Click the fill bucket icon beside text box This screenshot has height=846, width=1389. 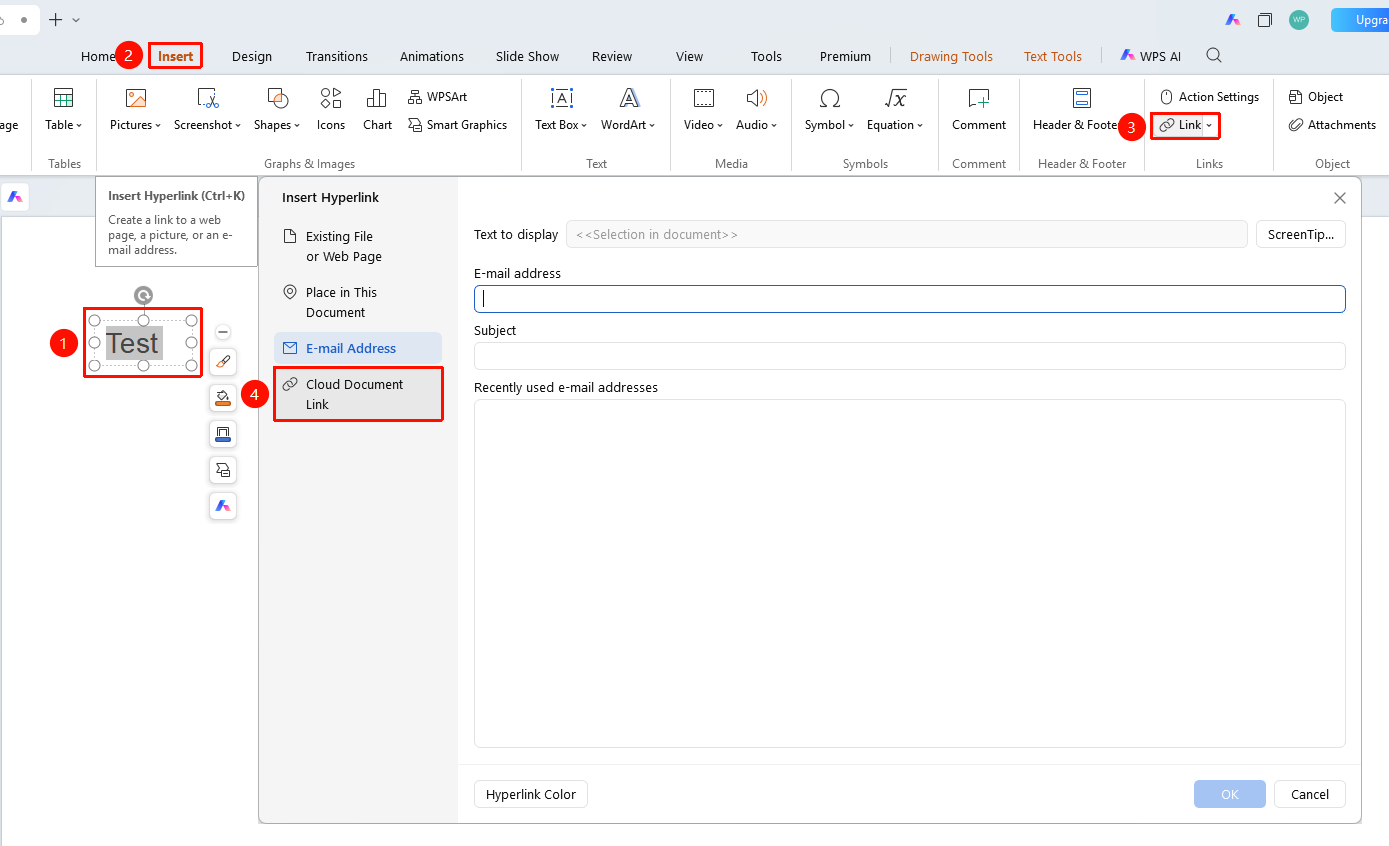(223, 398)
